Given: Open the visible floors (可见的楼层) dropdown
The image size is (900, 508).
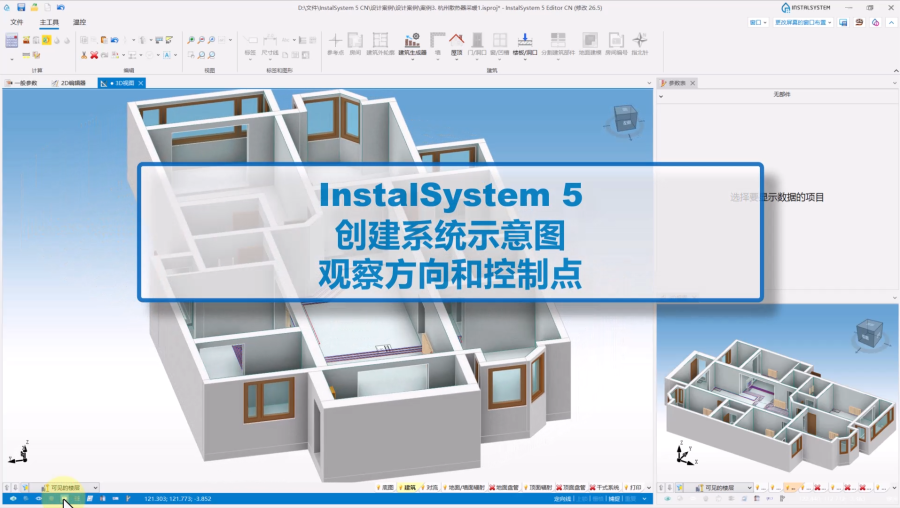Looking at the screenshot, I should click(x=65, y=487).
